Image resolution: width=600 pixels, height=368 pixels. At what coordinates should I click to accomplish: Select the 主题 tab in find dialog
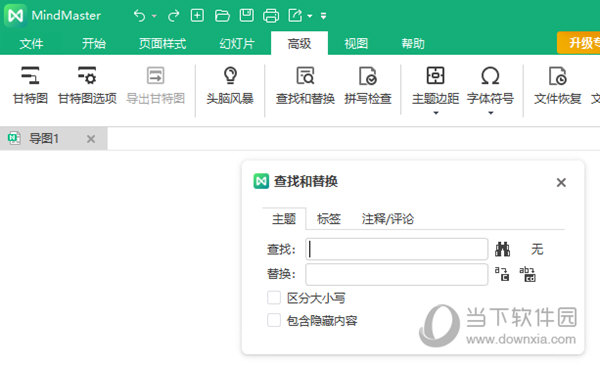pyautogui.click(x=284, y=219)
